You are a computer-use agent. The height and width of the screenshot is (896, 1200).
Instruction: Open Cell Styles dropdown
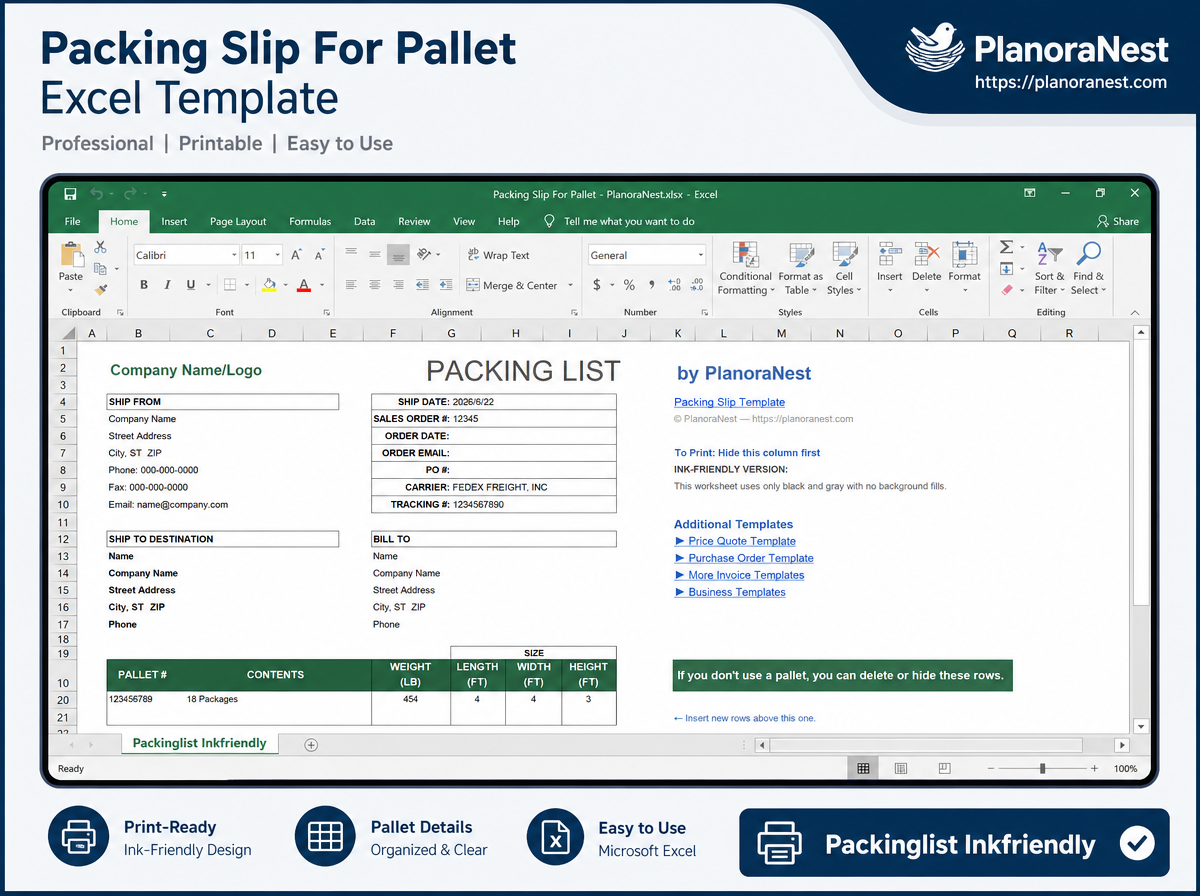845,268
